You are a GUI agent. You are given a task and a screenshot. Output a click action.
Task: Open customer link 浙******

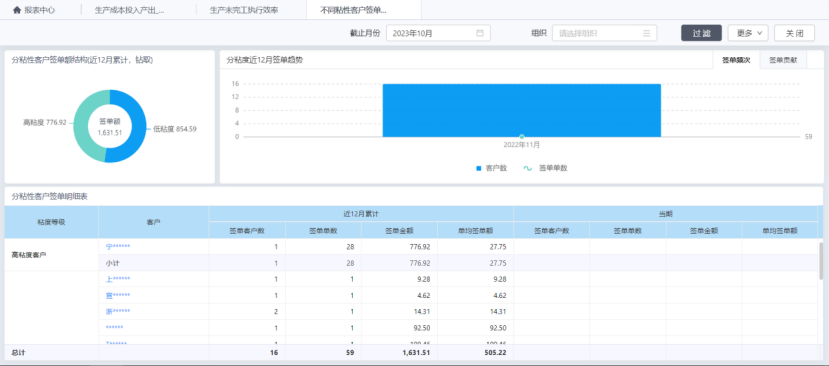tap(118, 312)
